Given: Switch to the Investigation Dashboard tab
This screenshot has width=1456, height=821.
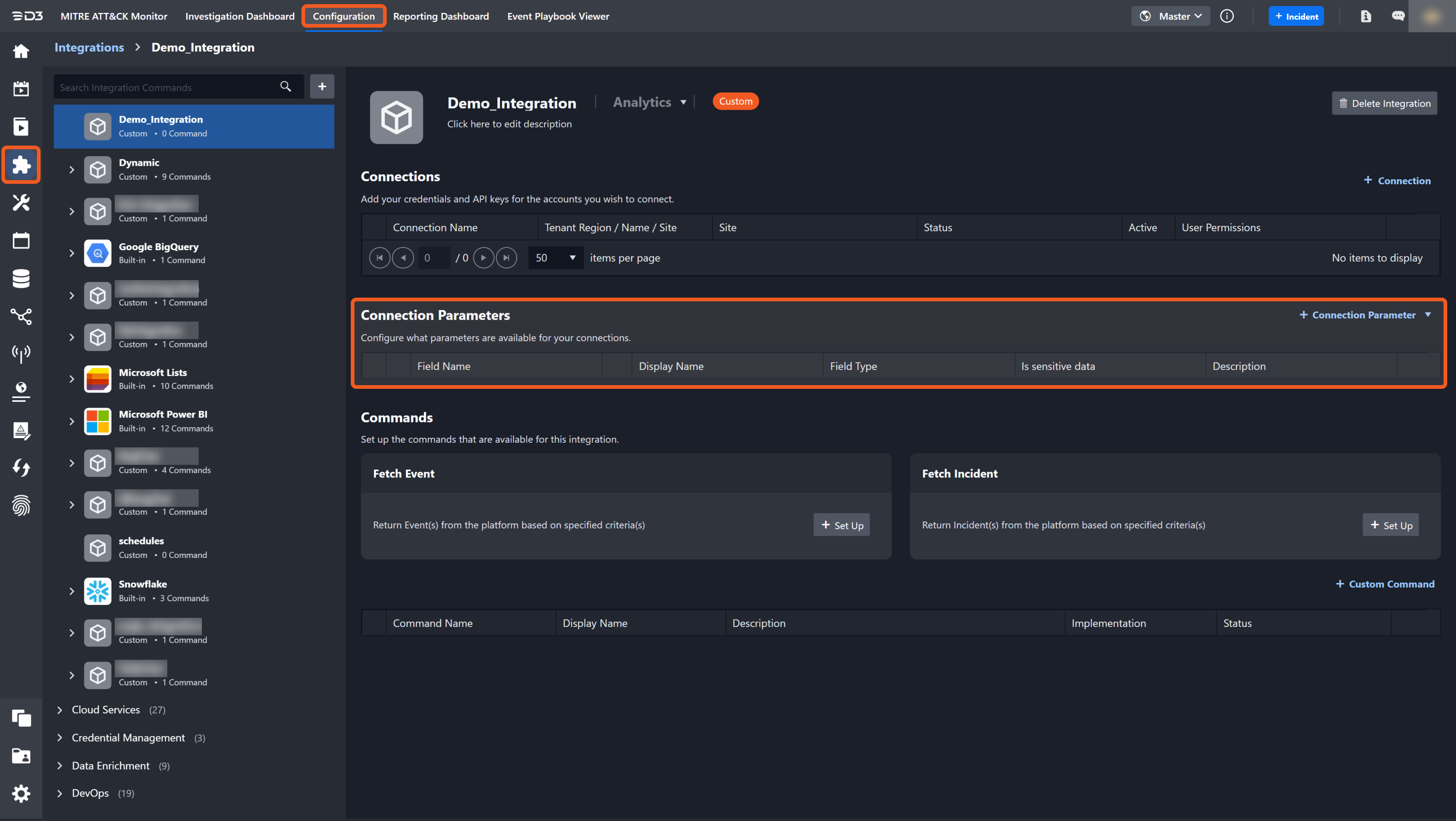Looking at the screenshot, I should pos(240,17).
